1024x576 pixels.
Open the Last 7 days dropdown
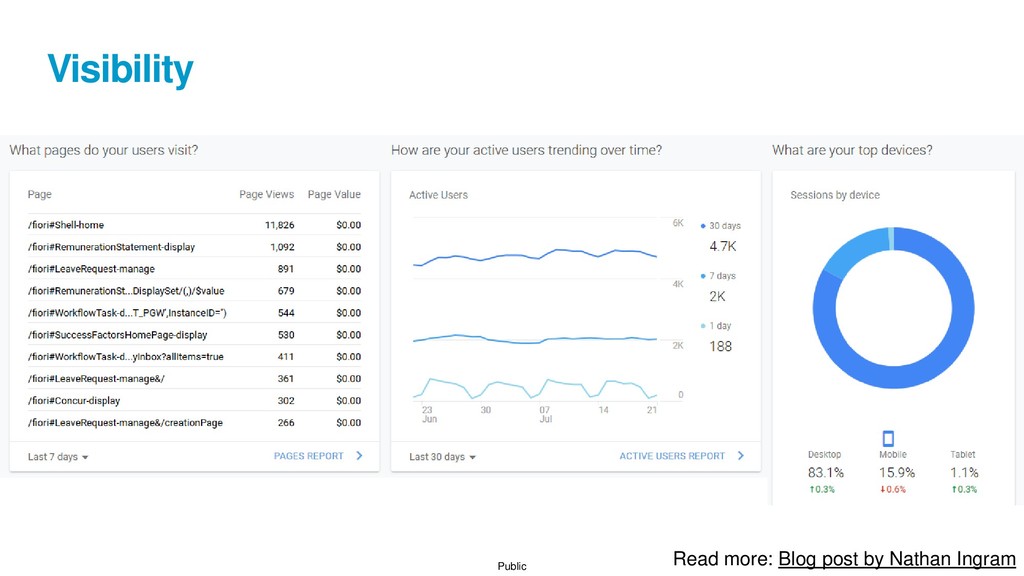(x=57, y=456)
